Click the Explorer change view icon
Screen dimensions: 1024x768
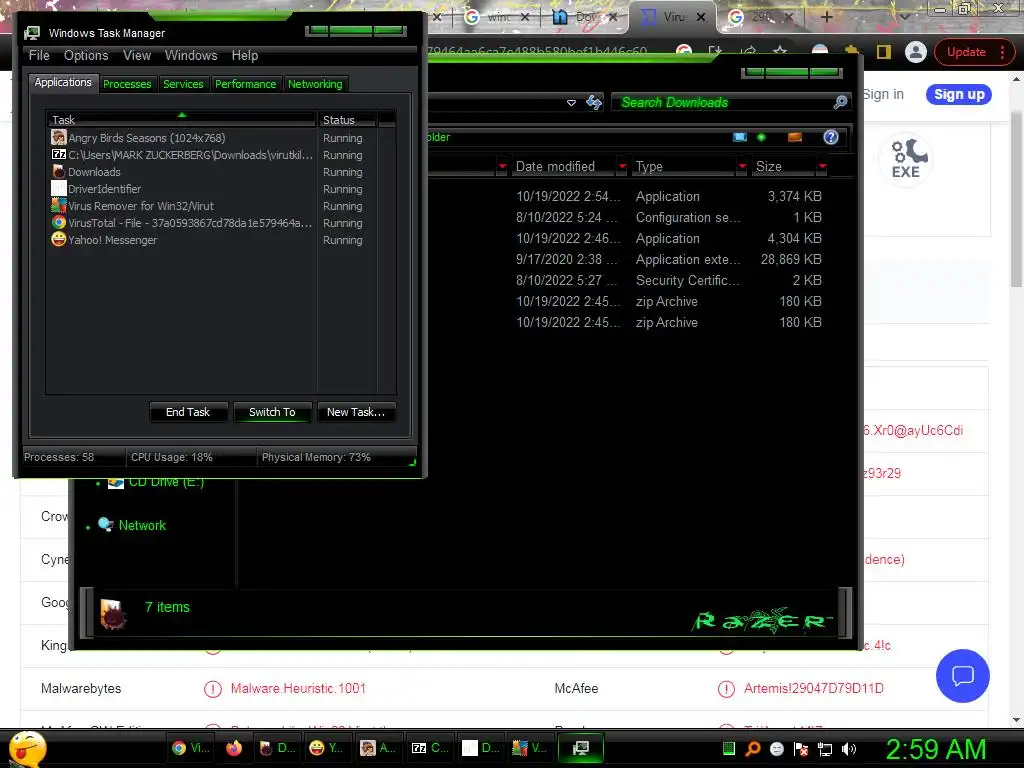[x=740, y=137]
